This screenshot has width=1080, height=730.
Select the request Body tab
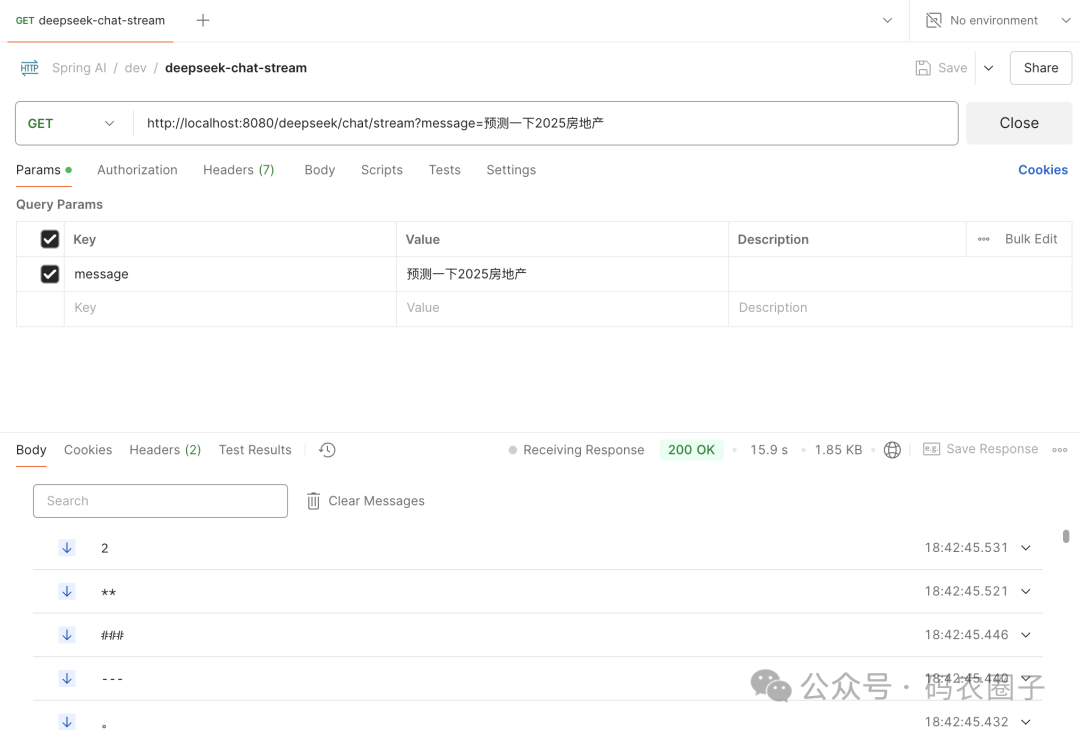tap(320, 169)
